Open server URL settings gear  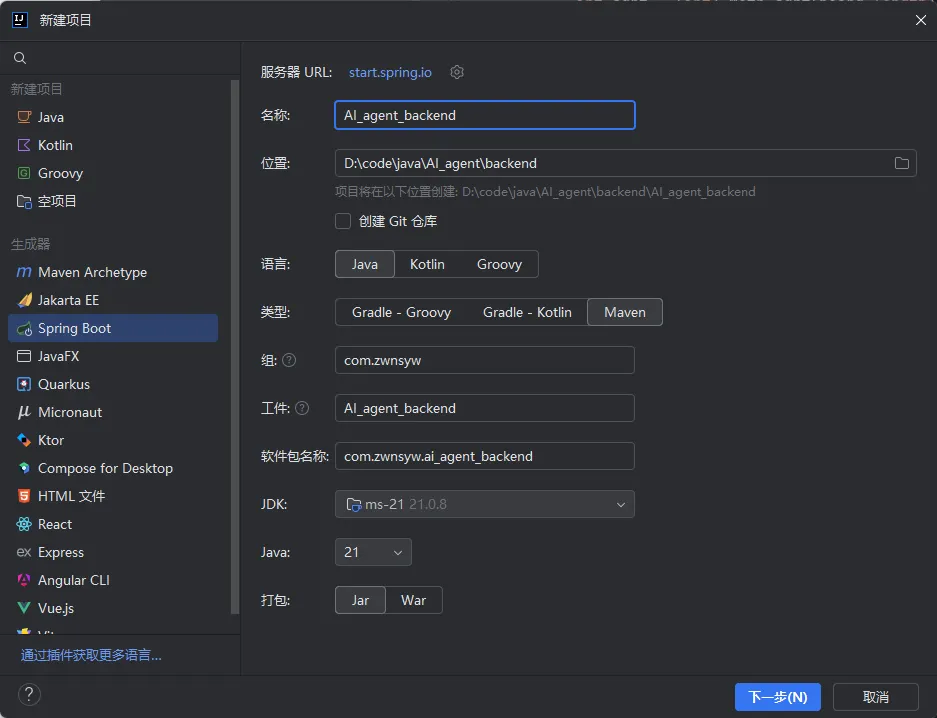pyautogui.click(x=457, y=72)
